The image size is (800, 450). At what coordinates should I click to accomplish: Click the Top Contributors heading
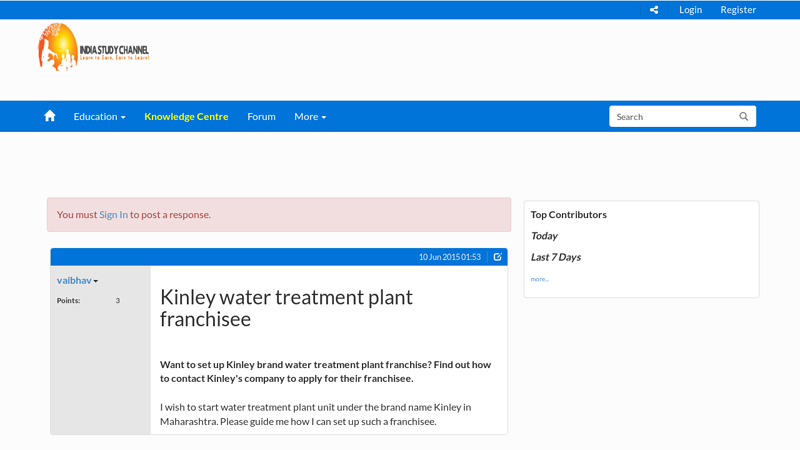pyautogui.click(x=568, y=215)
